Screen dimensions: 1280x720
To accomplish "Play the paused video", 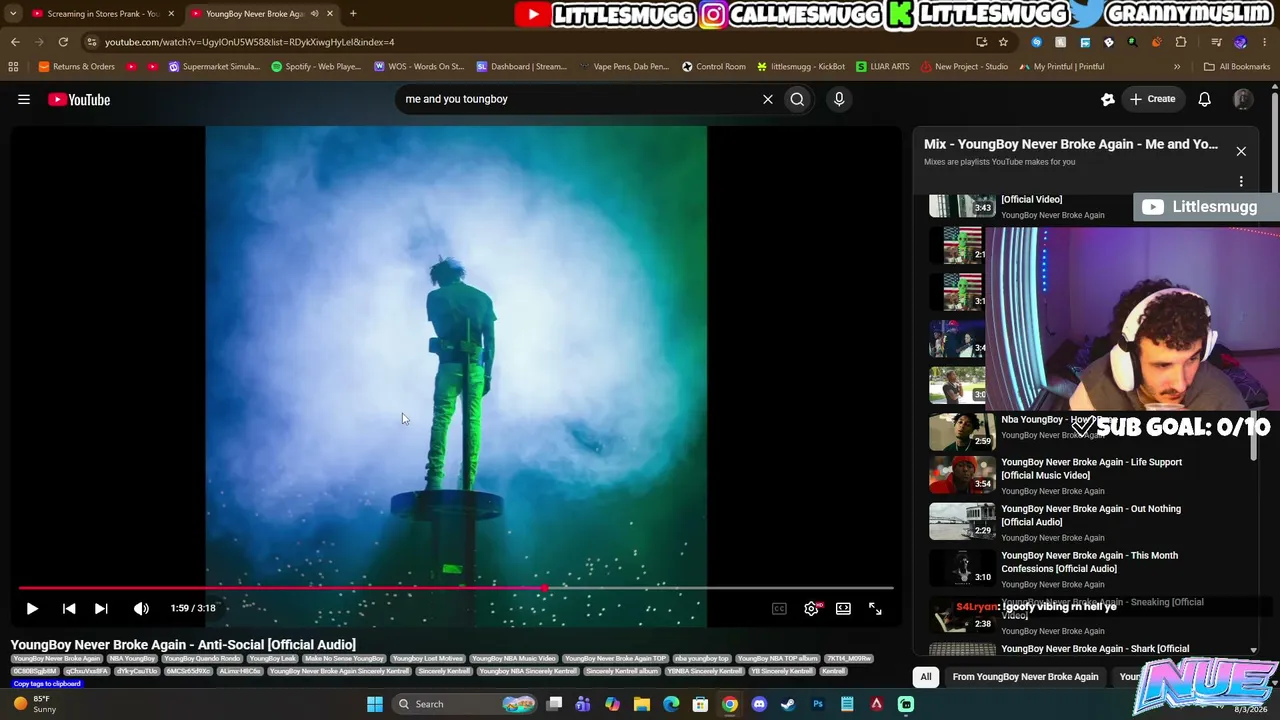I will pyautogui.click(x=32, y=608).
